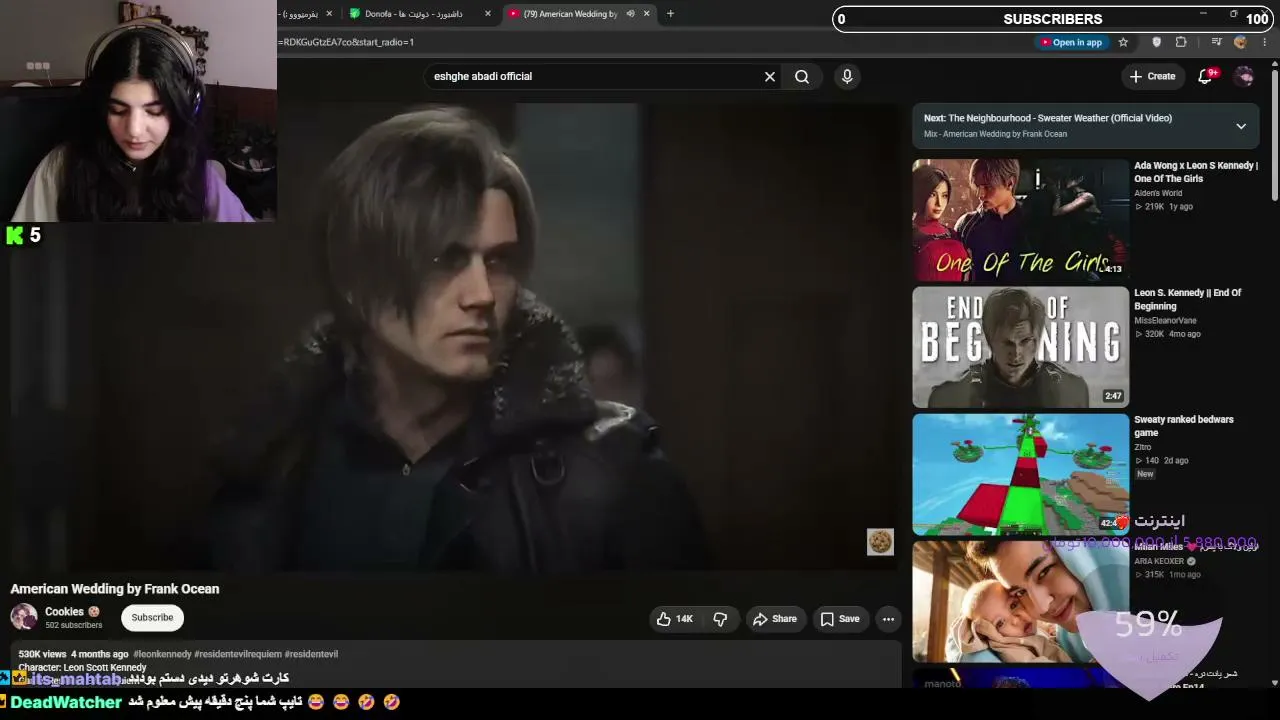Click the #residentevil hashtag
Viewport: 1280px width, 720px height.
coord(311,654)
